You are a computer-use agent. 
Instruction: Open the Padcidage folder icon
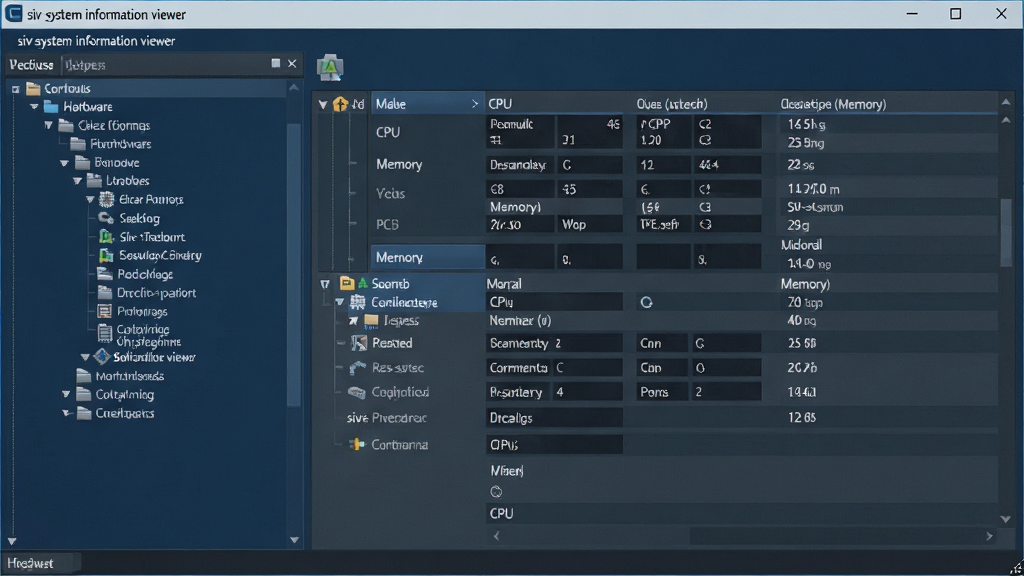(x=105, y=274)
